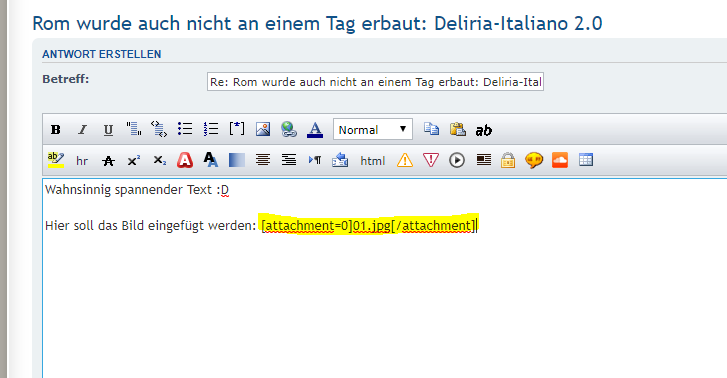
Task: Click the orange speech bubble icon
Action: [x=534, y=160]
